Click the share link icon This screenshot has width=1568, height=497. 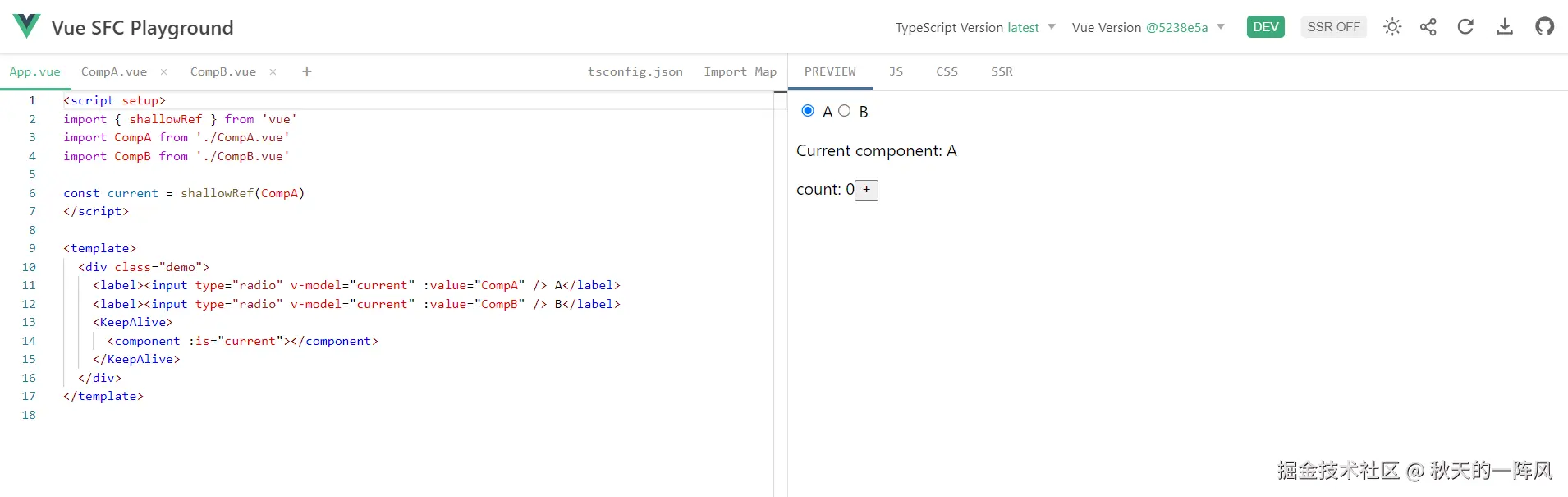1428,27
